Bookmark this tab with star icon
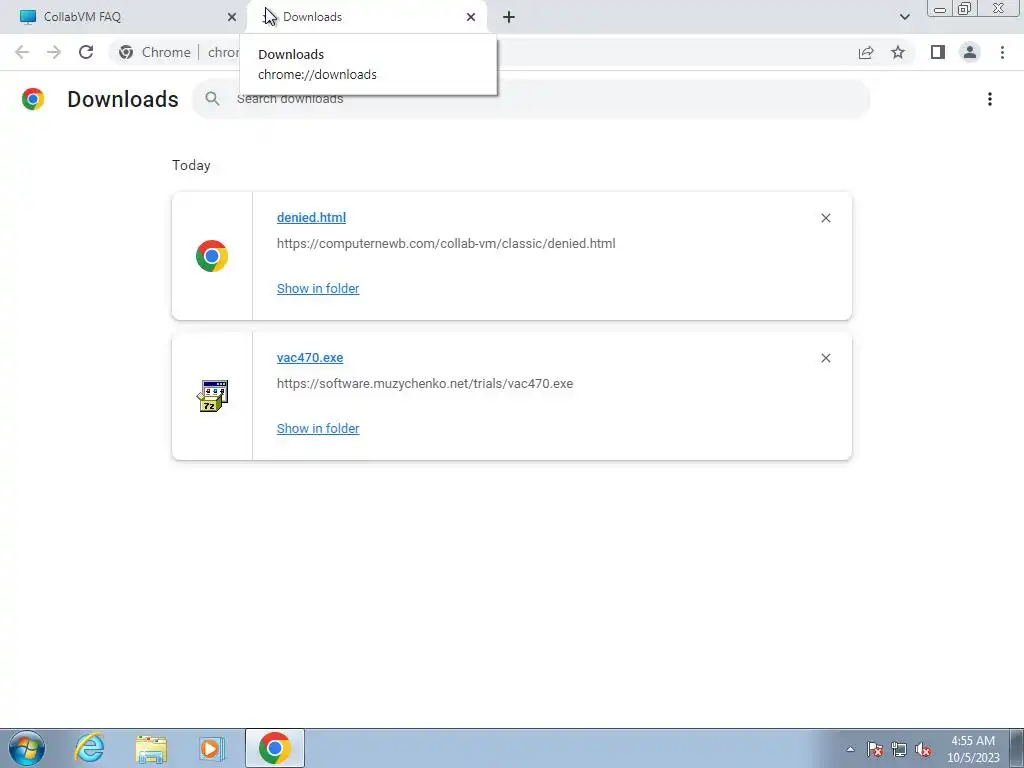Screen dimensions: 1024x768 point(898,52)
